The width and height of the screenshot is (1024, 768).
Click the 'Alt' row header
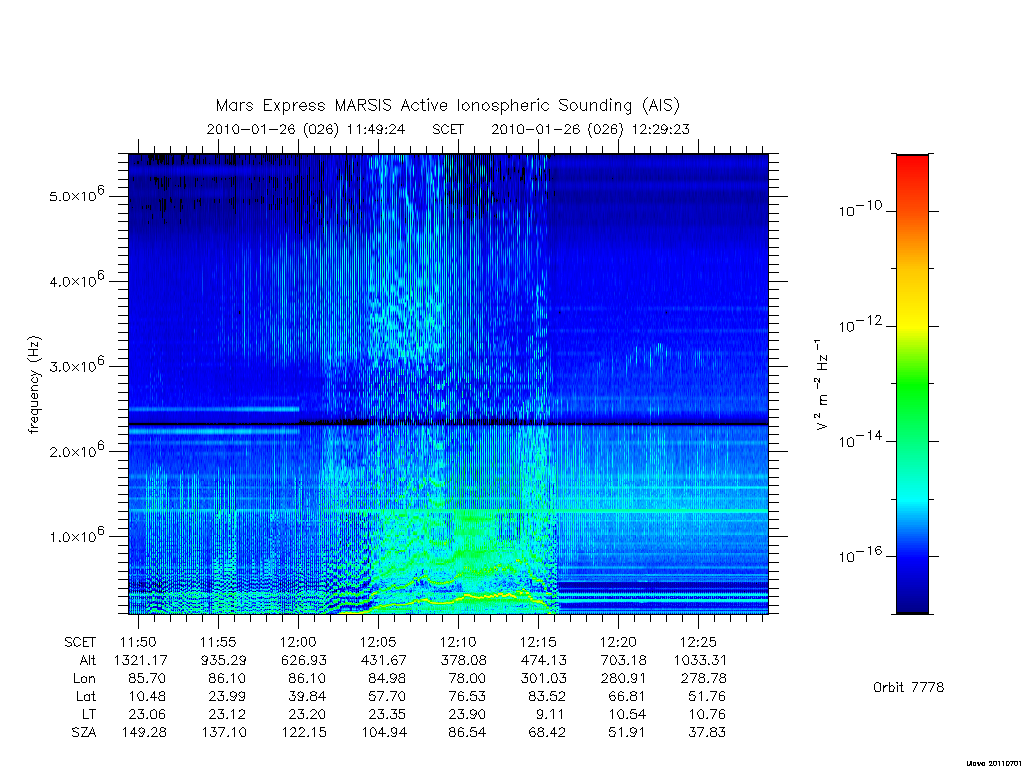pos(88,660)
